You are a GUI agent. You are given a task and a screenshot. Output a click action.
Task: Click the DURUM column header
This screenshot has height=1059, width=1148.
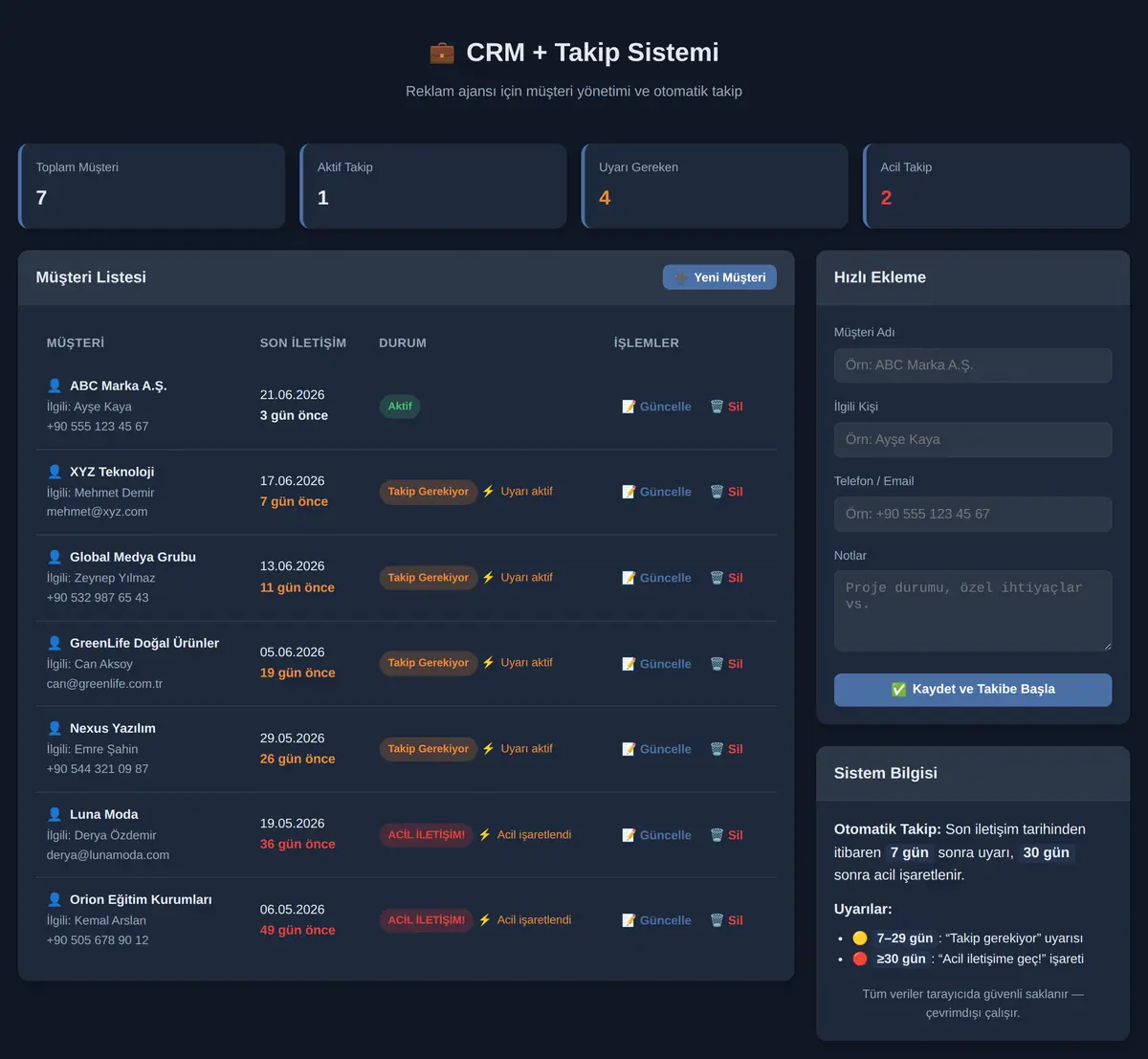click(403, 342)
